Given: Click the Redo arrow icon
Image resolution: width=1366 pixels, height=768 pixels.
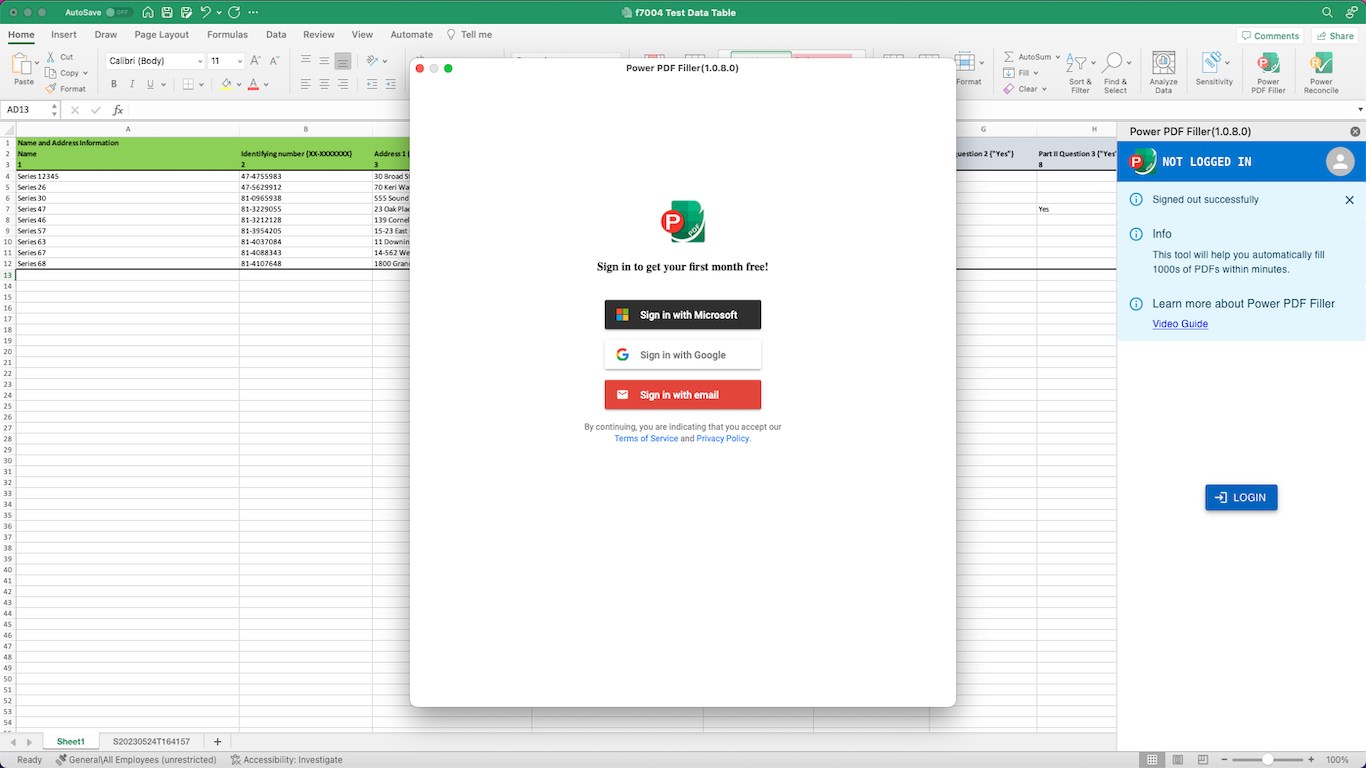Looking at the screenshot, I should click(234, 12).
